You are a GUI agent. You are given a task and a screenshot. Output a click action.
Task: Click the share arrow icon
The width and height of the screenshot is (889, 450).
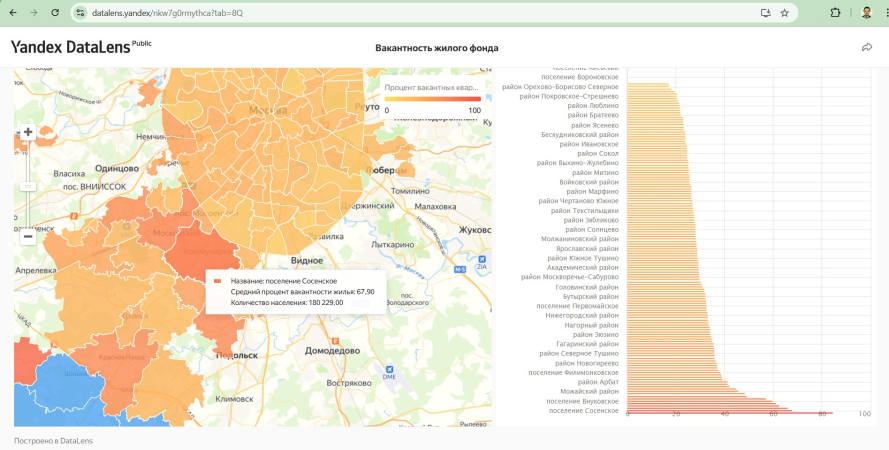[x=866, y=47]
